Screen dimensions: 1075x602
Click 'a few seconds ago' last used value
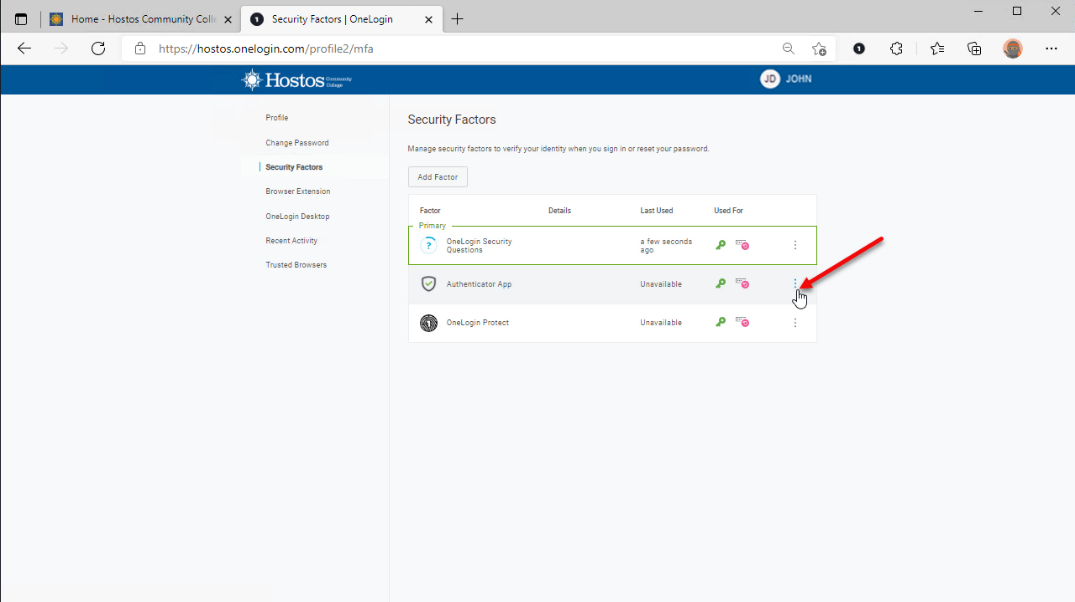coord(666,245)
